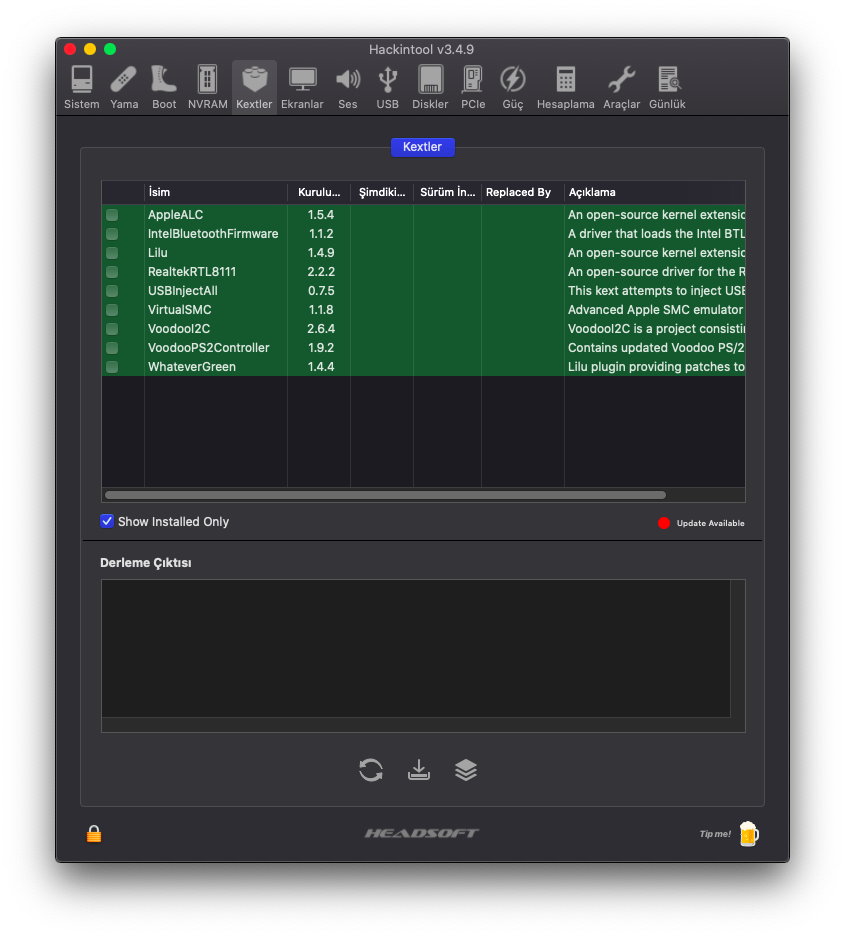Image resolution: width=845 pixels, height=936 pixels.
Task: Select the VirtualSMC row name
Action: point(180,310)
